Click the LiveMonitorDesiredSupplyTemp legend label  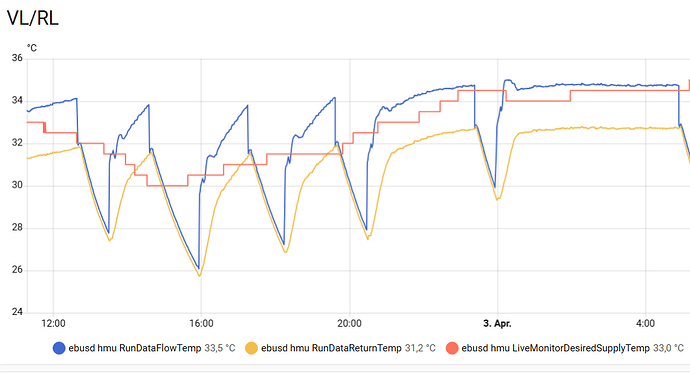coord(556,349)
